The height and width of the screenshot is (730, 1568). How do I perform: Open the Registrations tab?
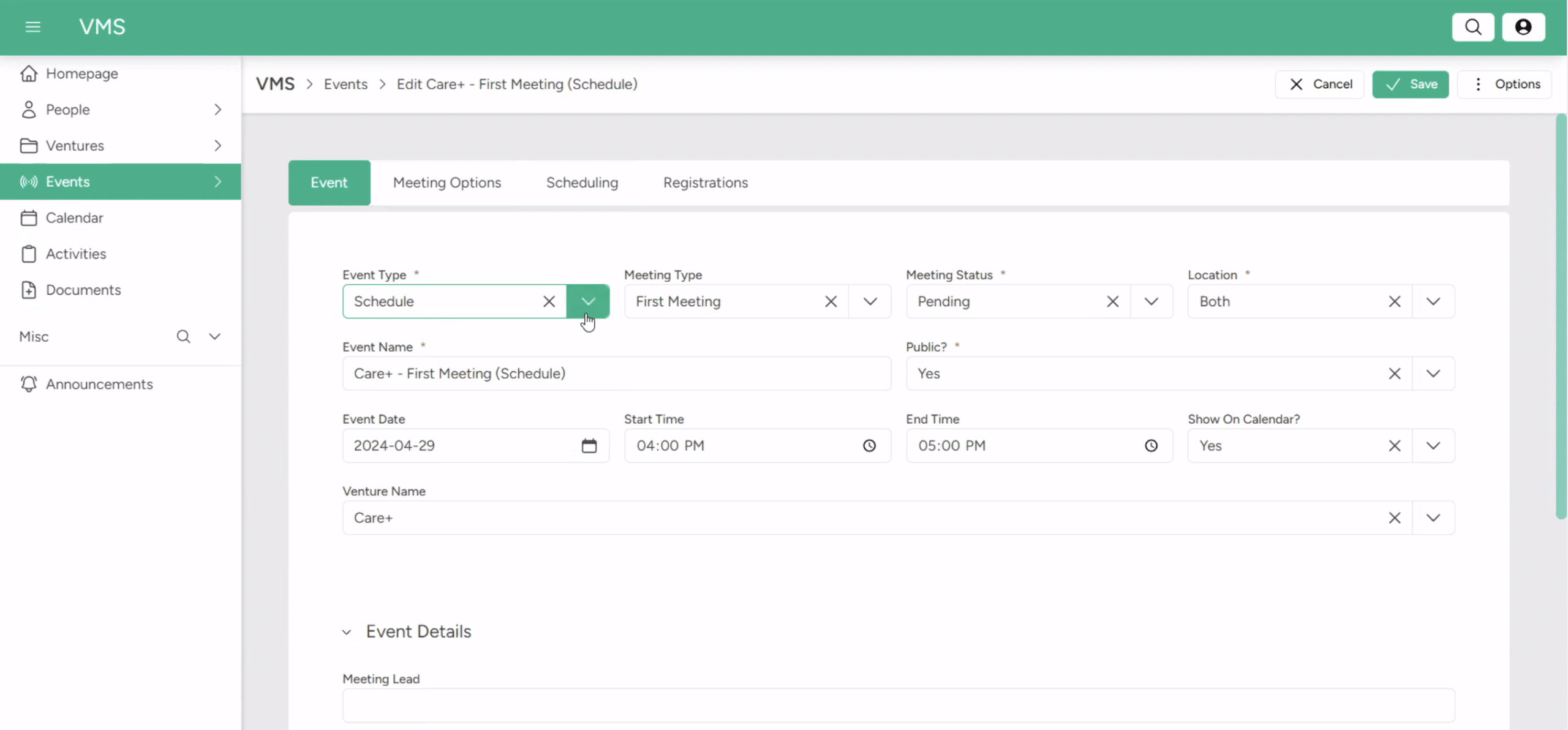tap(705, 182)
